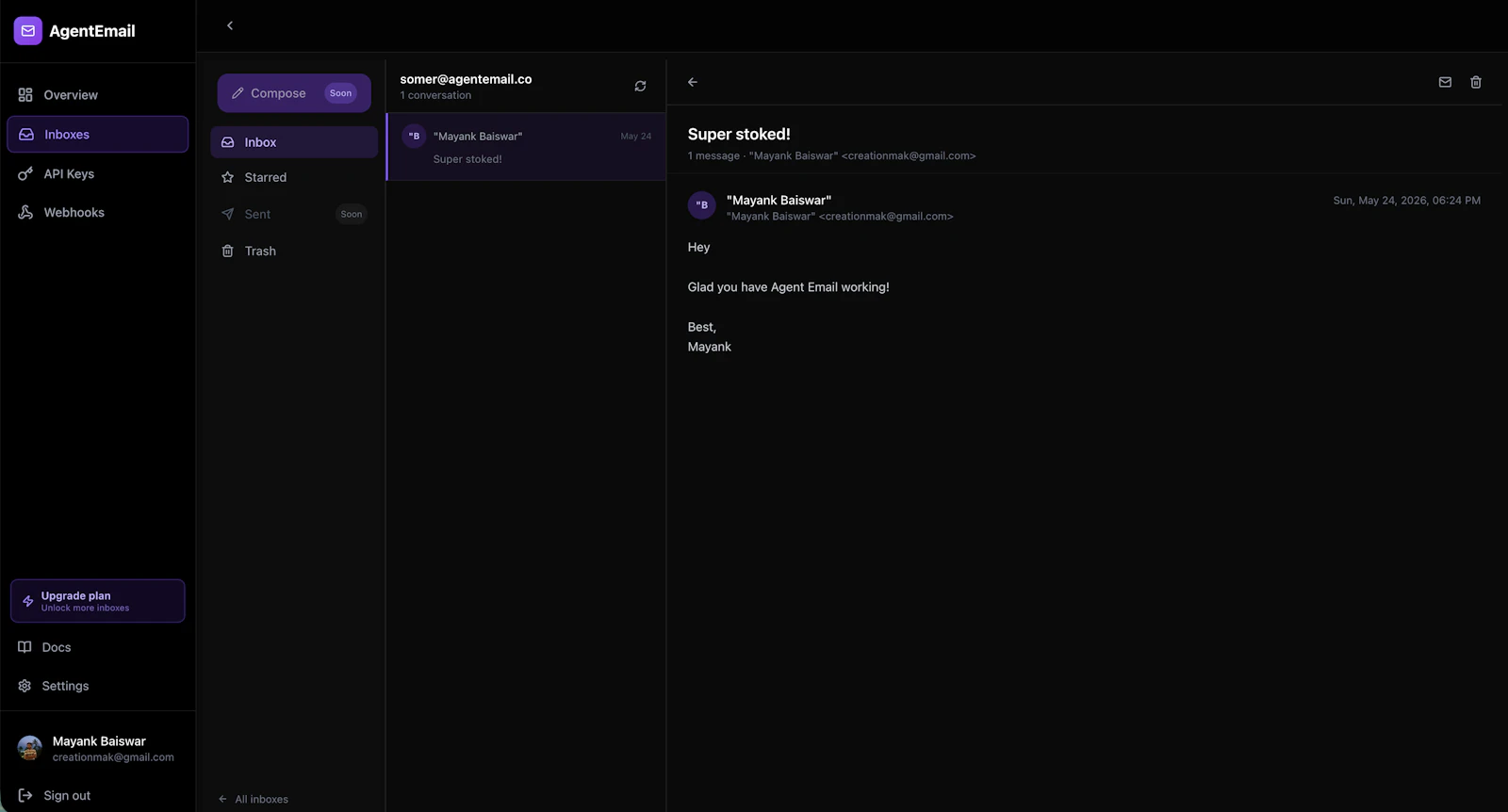Click the Trash folder bin icon

[227, 251]
